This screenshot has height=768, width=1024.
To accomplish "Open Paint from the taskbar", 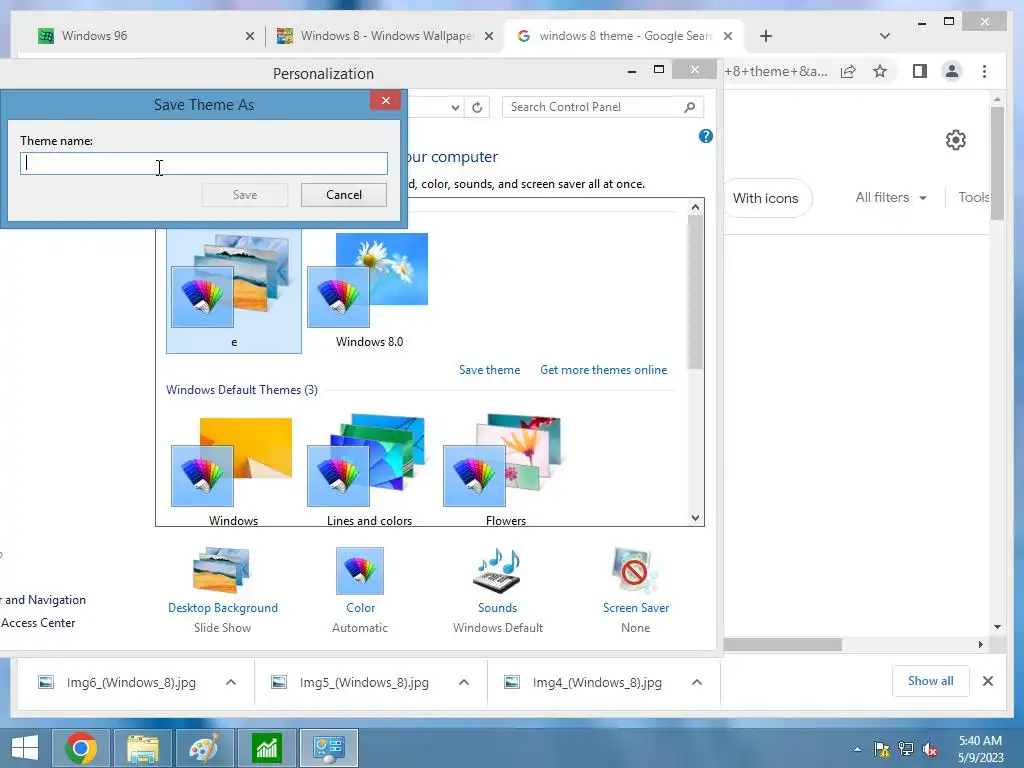I will point(204,748).
